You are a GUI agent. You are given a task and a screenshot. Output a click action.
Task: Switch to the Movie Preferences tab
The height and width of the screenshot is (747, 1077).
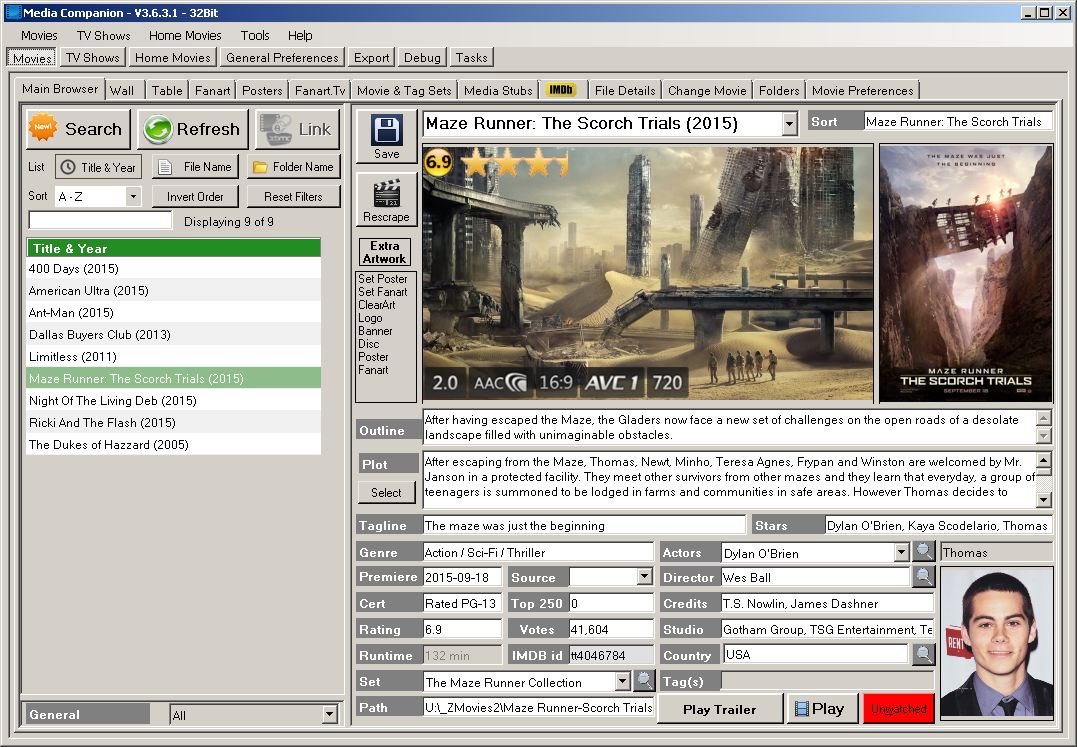pyautogui.click(x=862, y=90)
